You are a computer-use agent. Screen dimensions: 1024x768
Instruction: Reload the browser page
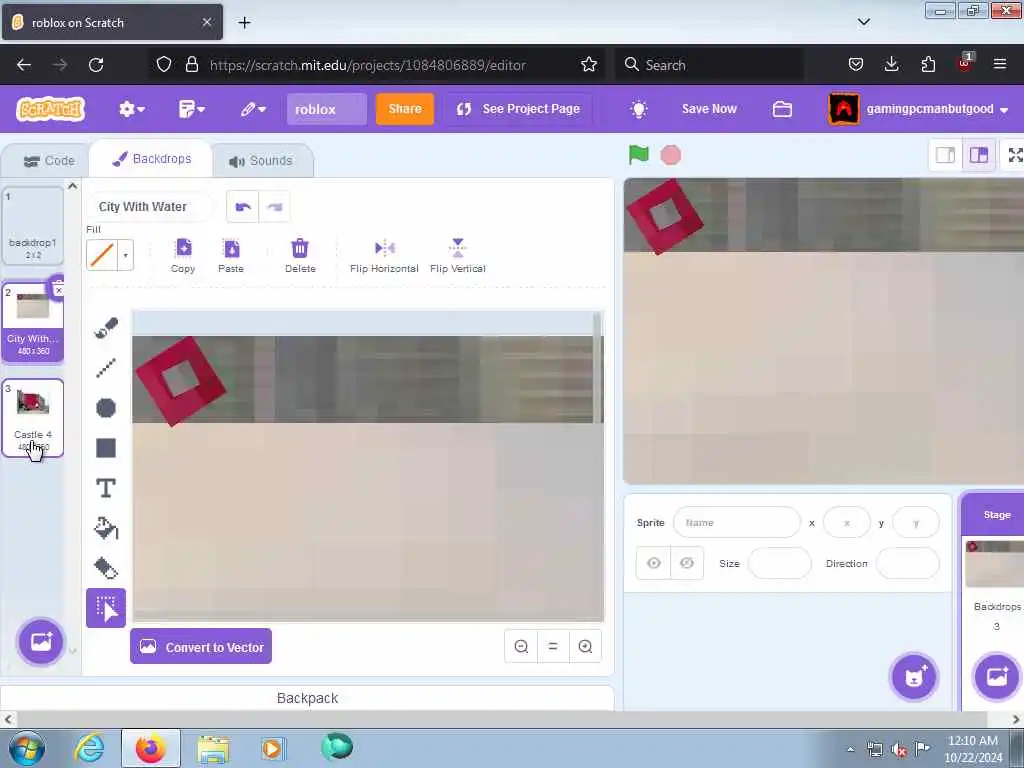click(96, 65)
